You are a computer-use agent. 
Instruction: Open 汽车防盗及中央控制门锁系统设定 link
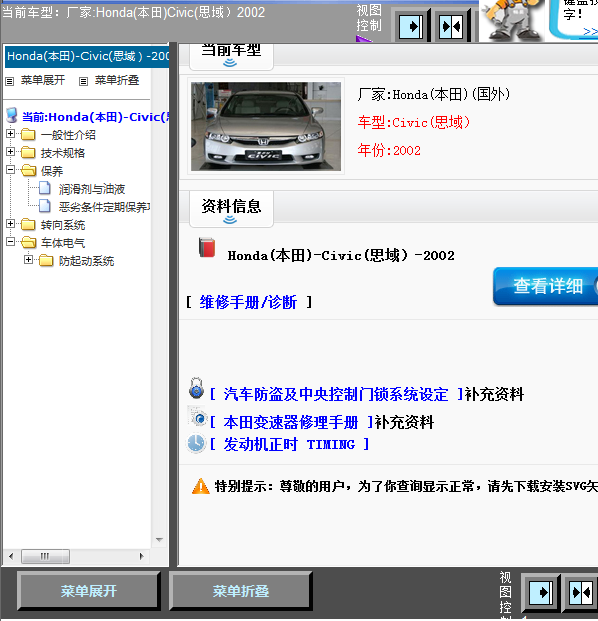[336, 394]
